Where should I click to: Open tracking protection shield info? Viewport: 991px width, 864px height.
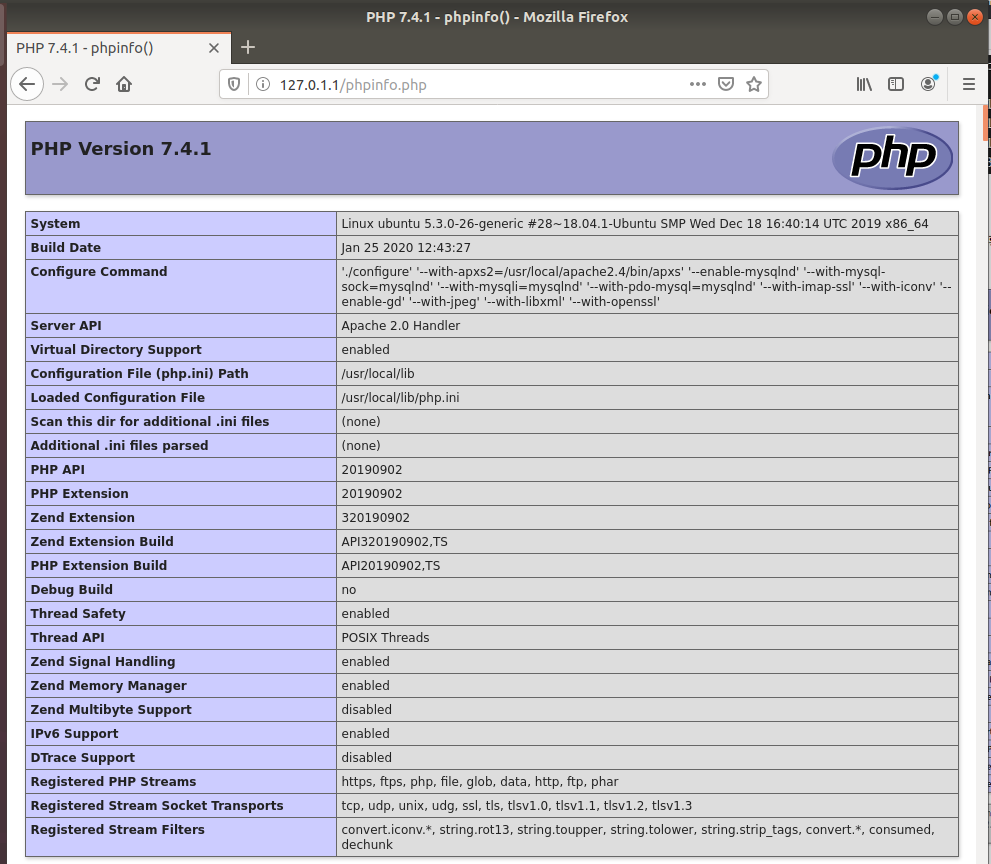click(234, 84)
